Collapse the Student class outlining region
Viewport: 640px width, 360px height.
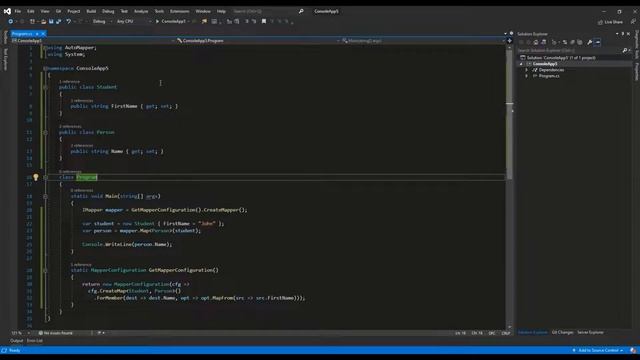45,87
